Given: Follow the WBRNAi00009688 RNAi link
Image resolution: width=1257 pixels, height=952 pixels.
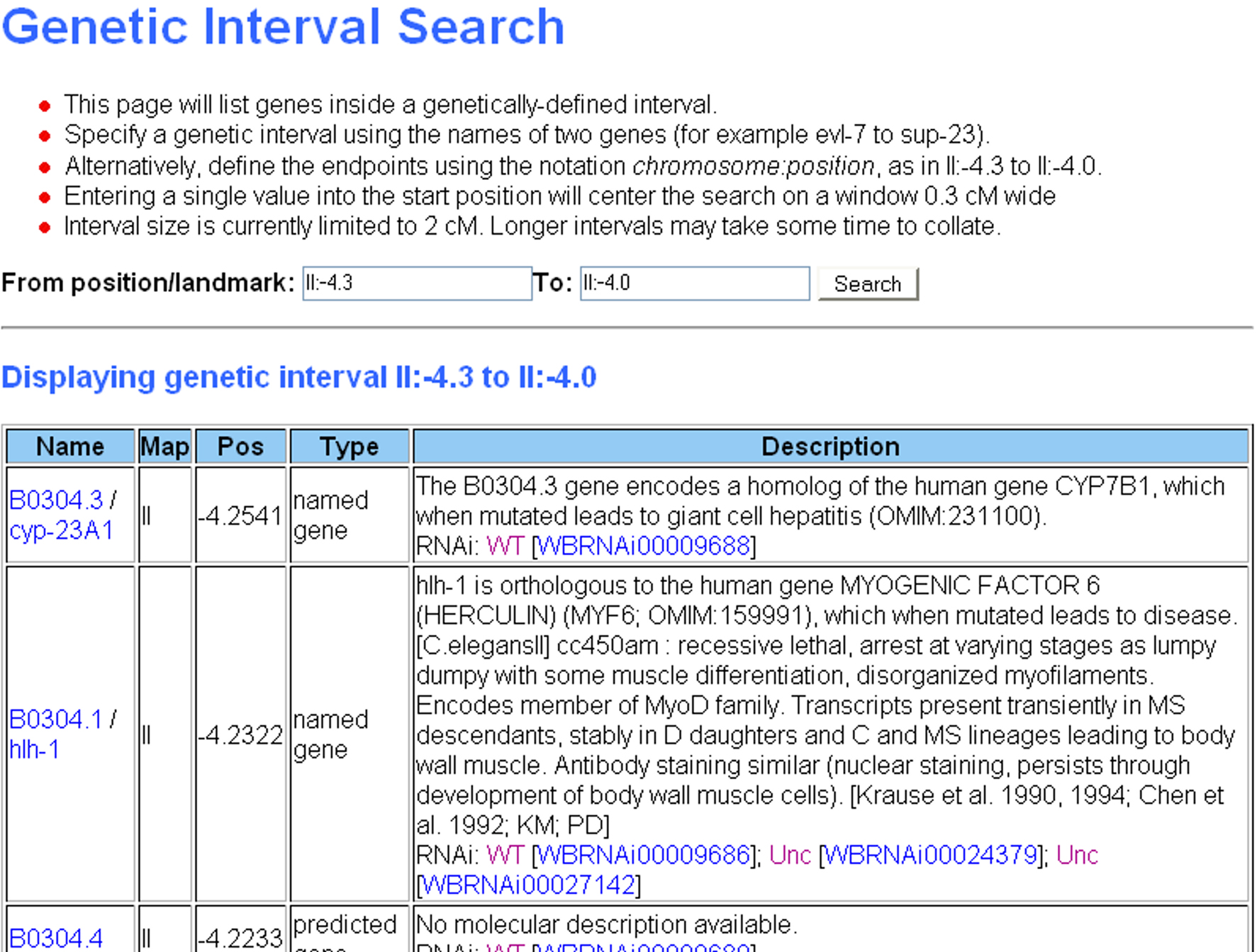Looking at the screenshot, I should [x=644, y=546].
